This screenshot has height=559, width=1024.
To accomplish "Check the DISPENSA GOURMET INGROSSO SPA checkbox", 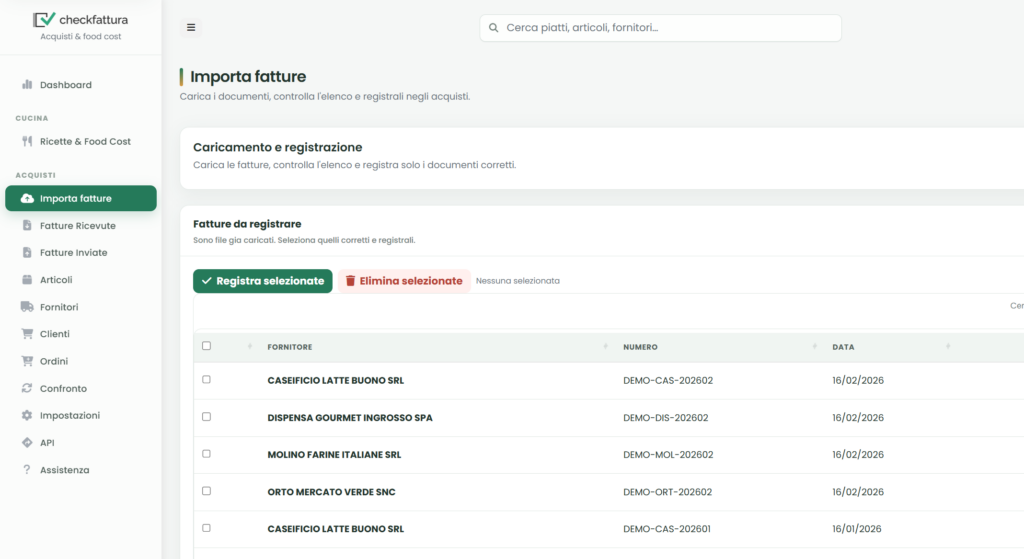I will 206,417.
